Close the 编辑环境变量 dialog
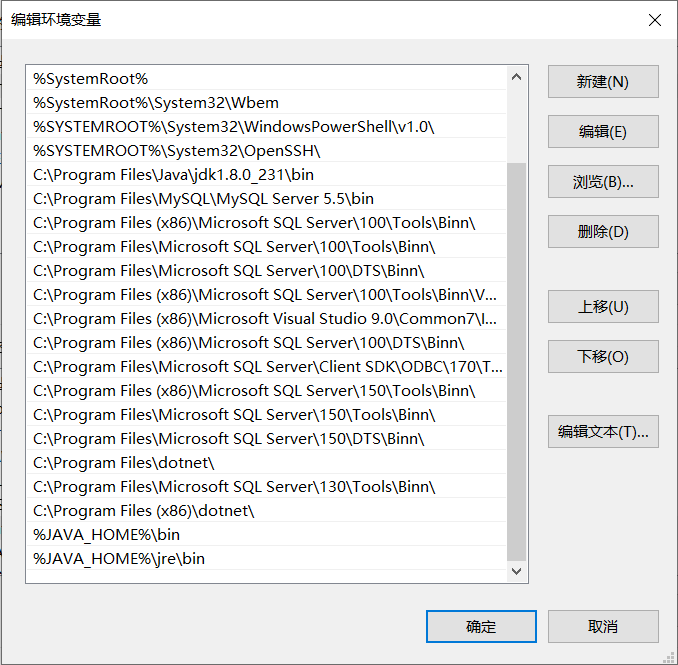 (655, 20)
